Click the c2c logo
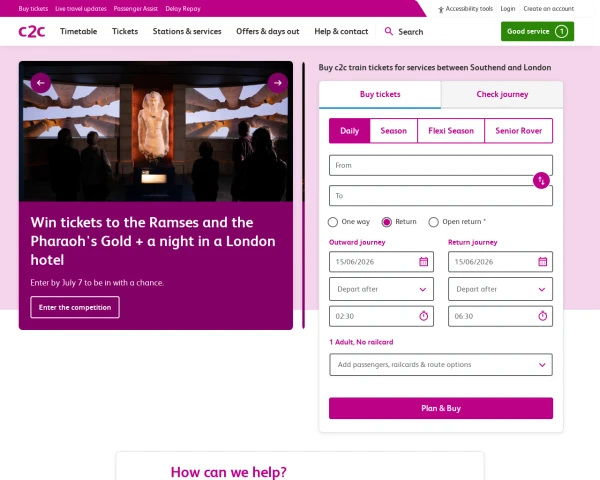This screenshot has width=600, height=480. click(x=32, y=31)
